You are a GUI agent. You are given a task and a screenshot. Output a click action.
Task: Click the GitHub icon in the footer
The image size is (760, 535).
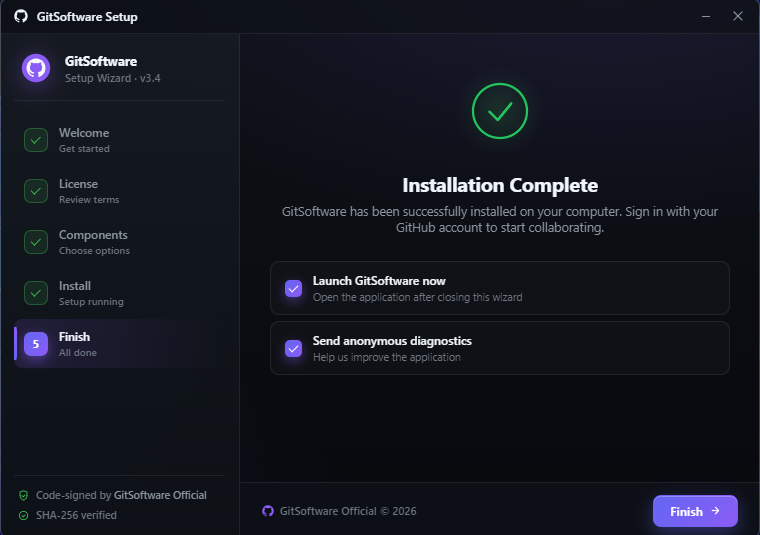click(x=268, y=511)
